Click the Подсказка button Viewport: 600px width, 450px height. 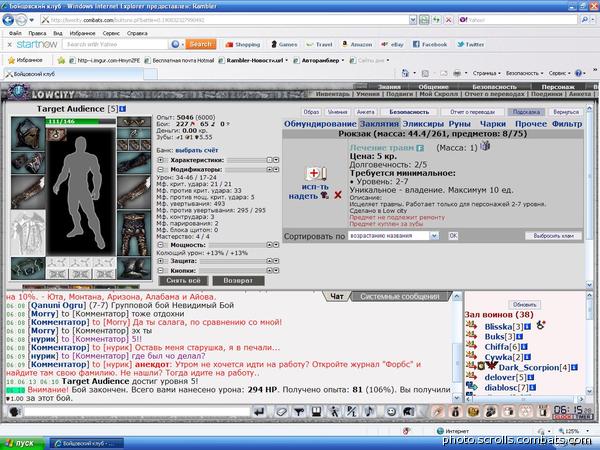(527, 112)
